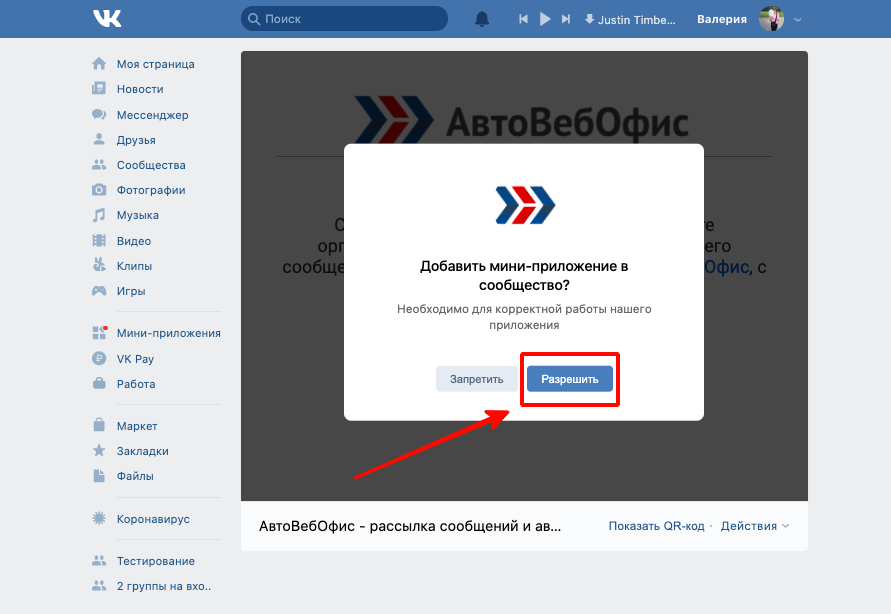Click the VK Pay ruble icon
Viewport: 891px width, 614px height.
pos(99,358)
